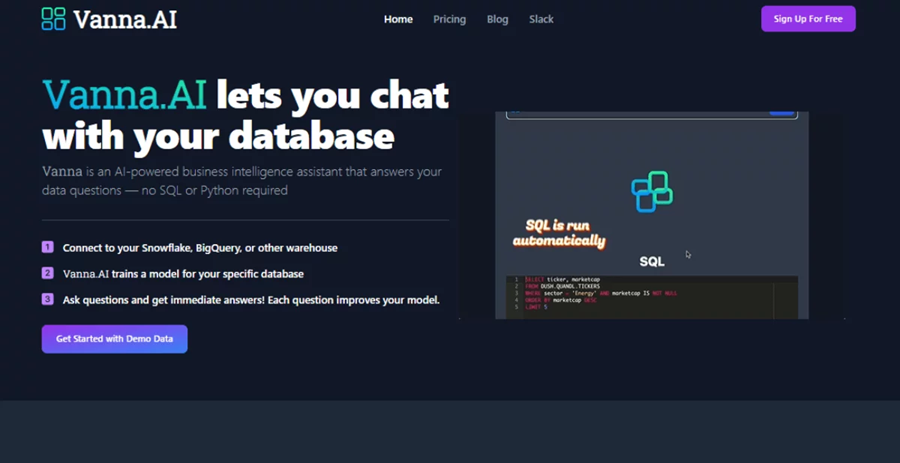Click the 'Vanna.AI trains a model' step text
The width and height of the screenshot is (900, 463).
[183, 273]
